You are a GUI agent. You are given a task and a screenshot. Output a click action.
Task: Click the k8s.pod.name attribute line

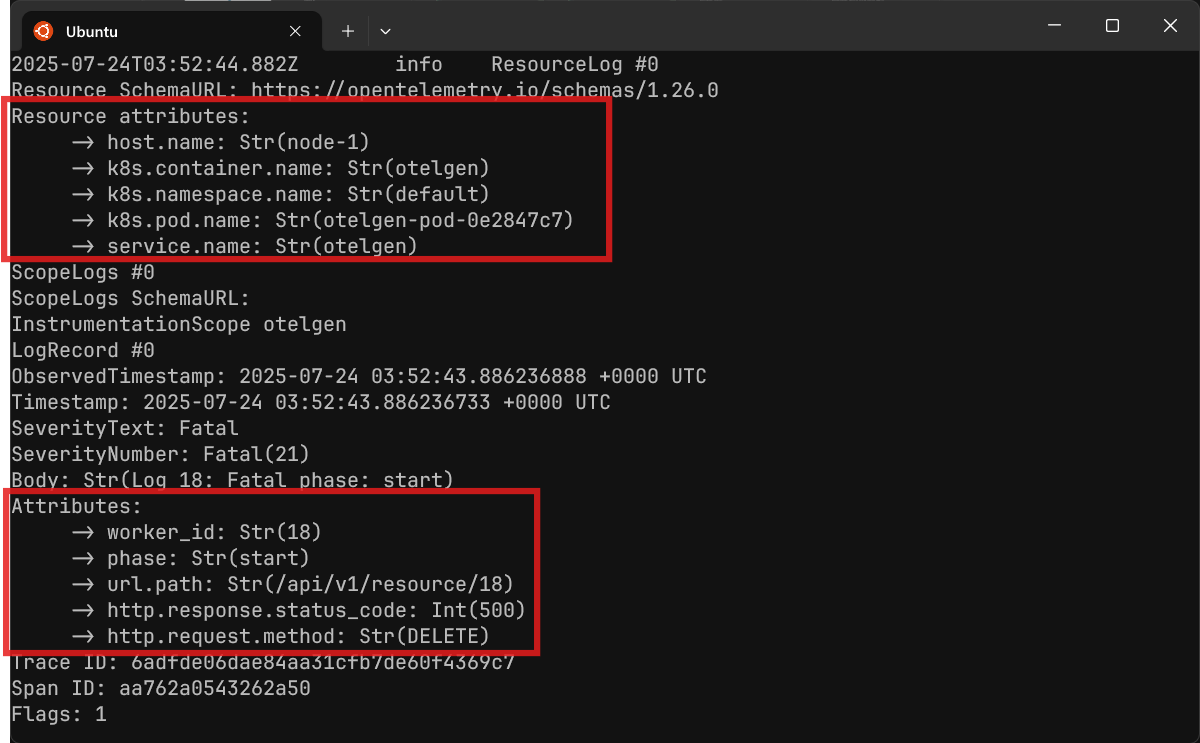click(x=323, y=220)
